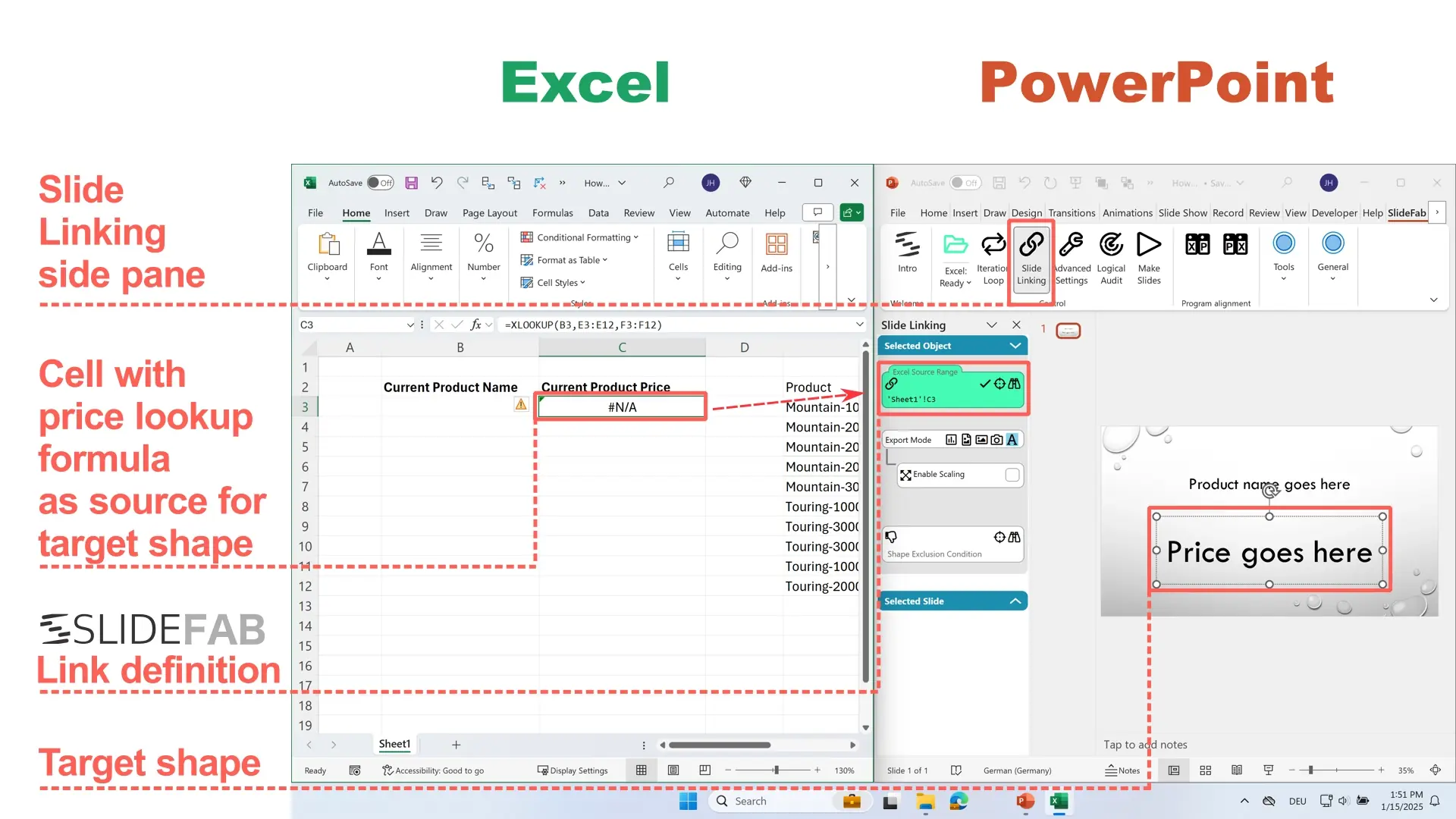Run the Logical Audit tool
Screen dimensions: 1456x819
coord(1111,259)
